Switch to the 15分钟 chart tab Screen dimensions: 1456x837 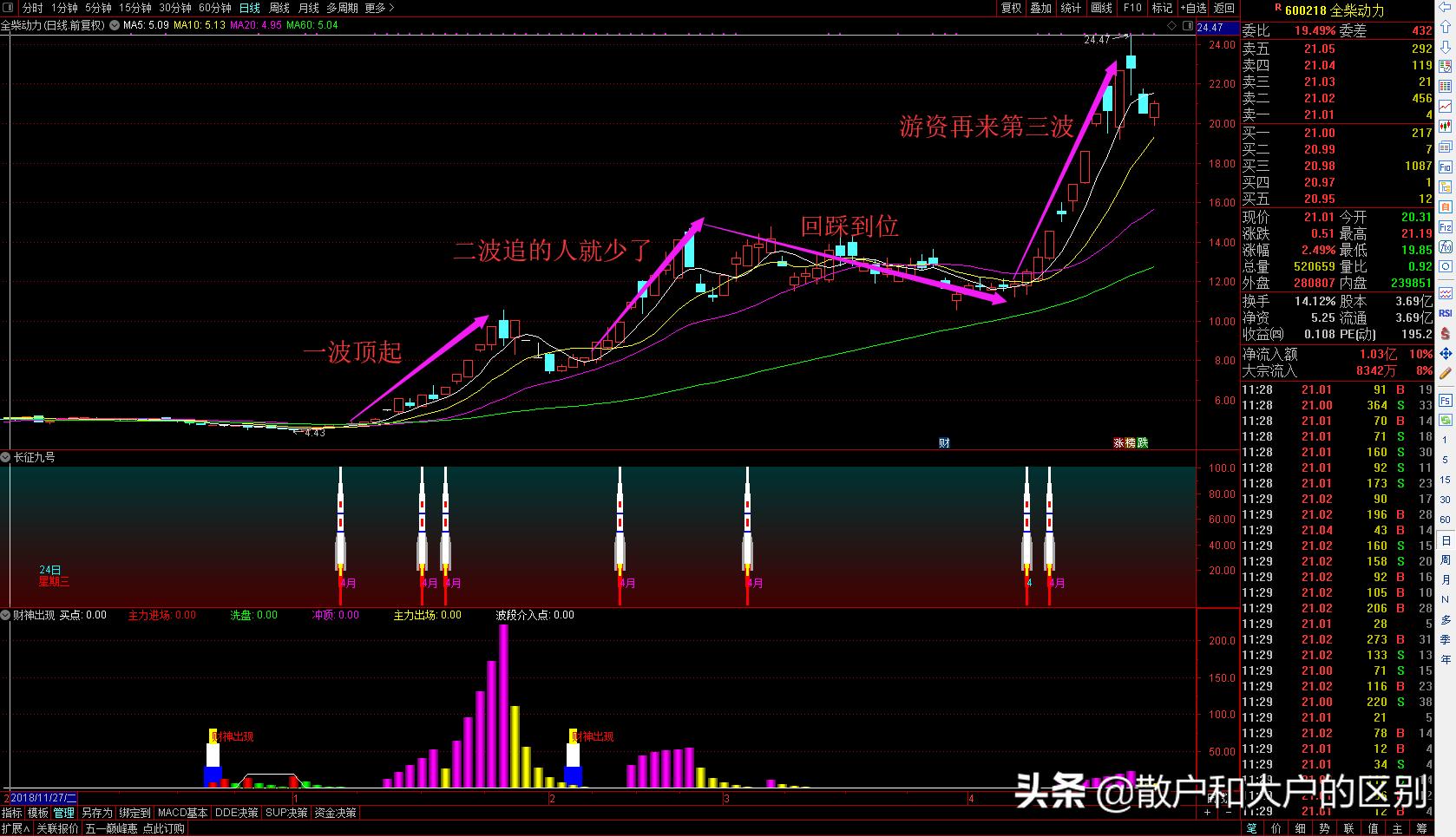134,8
